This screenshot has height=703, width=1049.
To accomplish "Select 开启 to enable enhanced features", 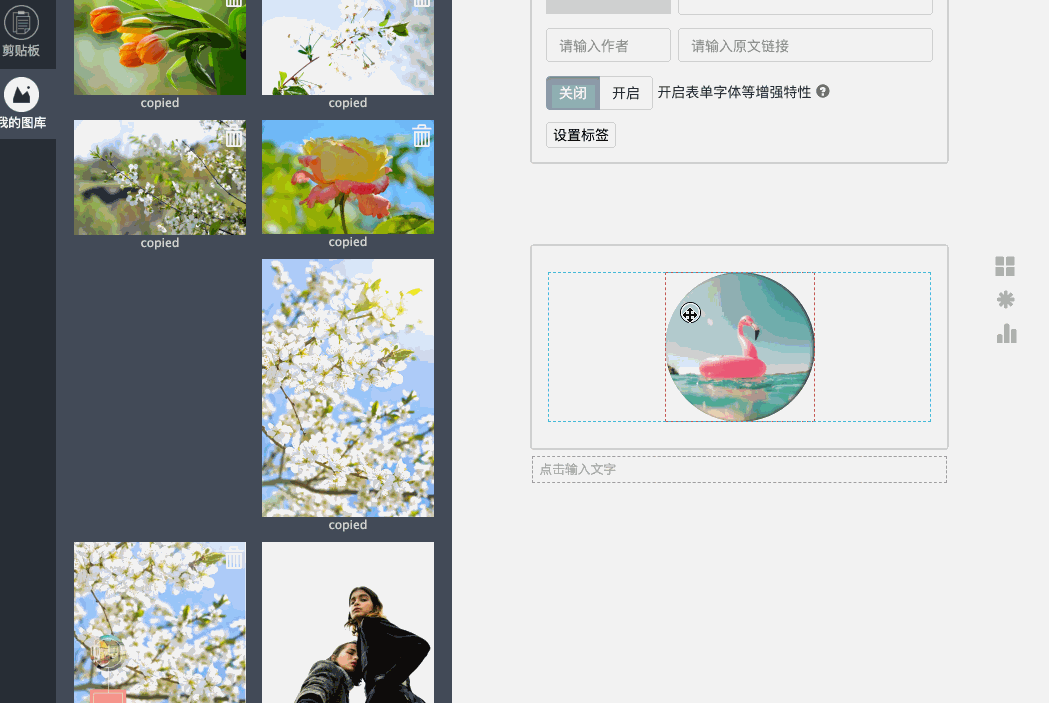I will pos(626,93).
